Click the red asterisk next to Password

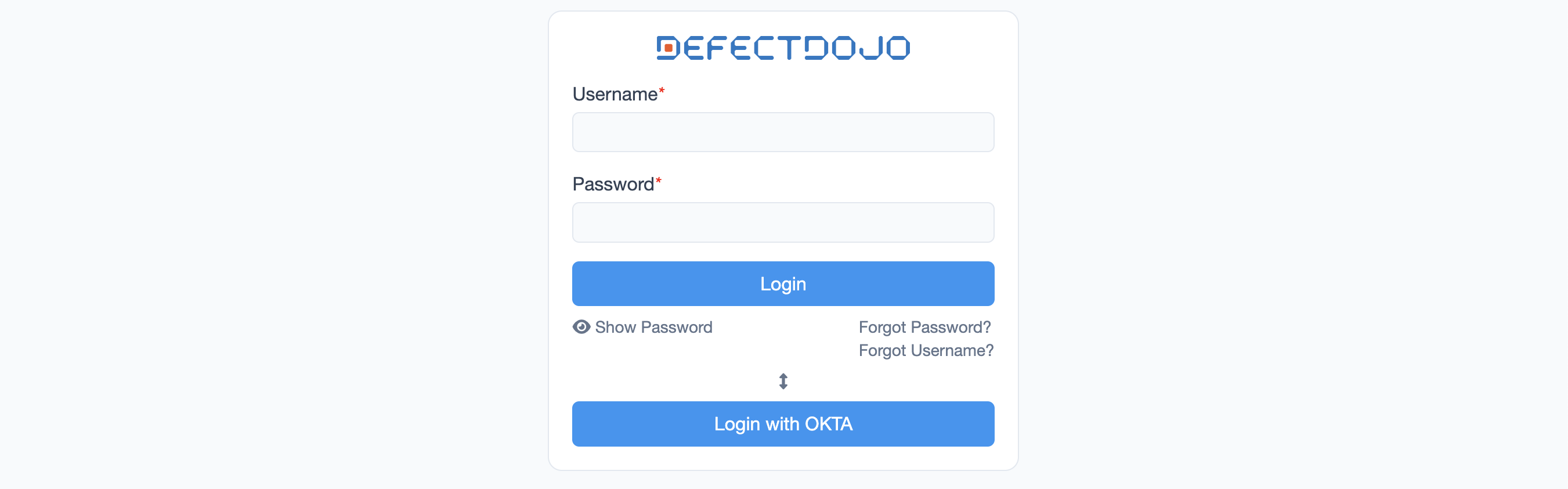pyautogui.click(x=658, y=181)
